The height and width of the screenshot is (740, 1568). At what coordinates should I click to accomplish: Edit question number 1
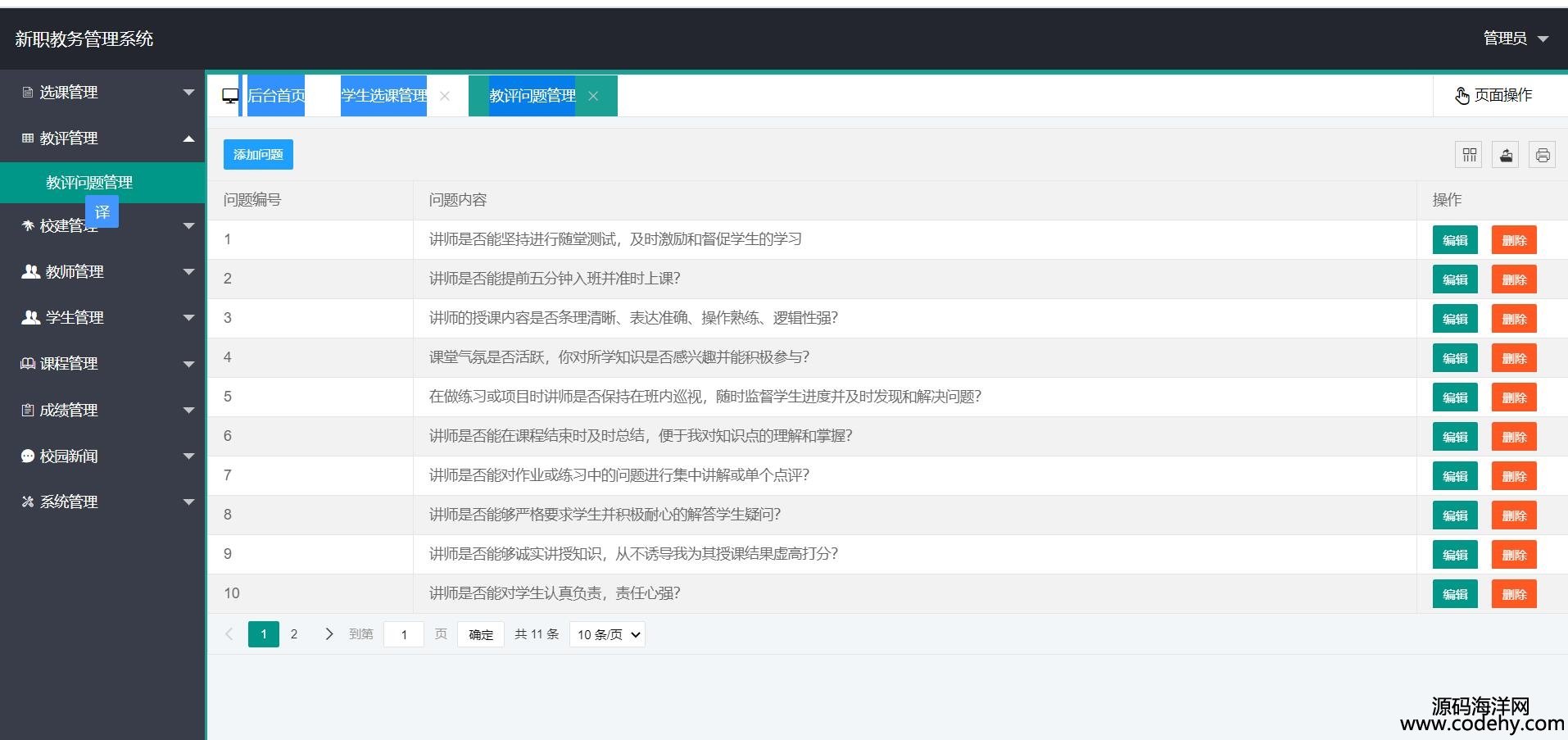click(1455, 240)
